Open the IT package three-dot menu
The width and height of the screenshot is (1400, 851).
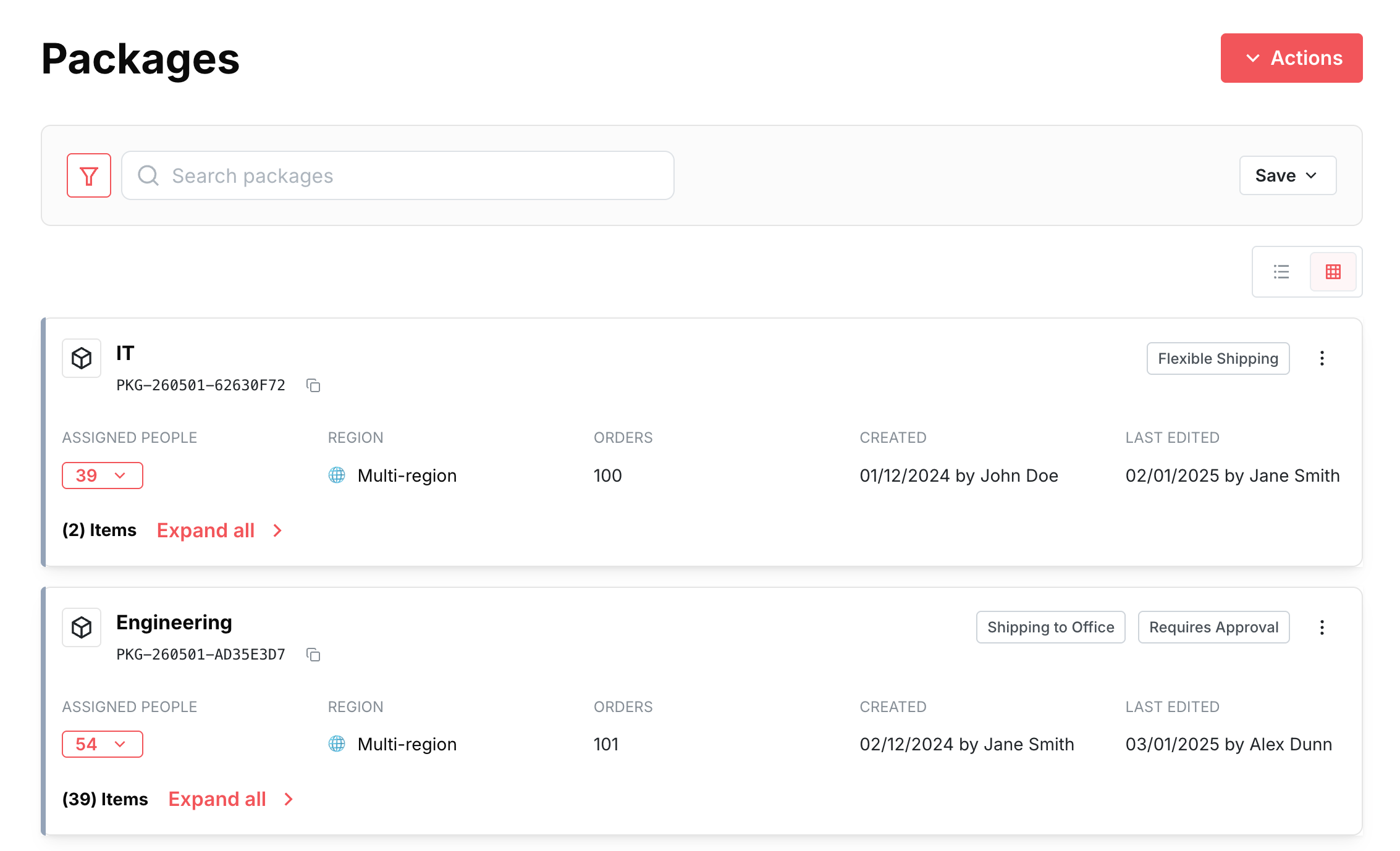(1322, 358)
